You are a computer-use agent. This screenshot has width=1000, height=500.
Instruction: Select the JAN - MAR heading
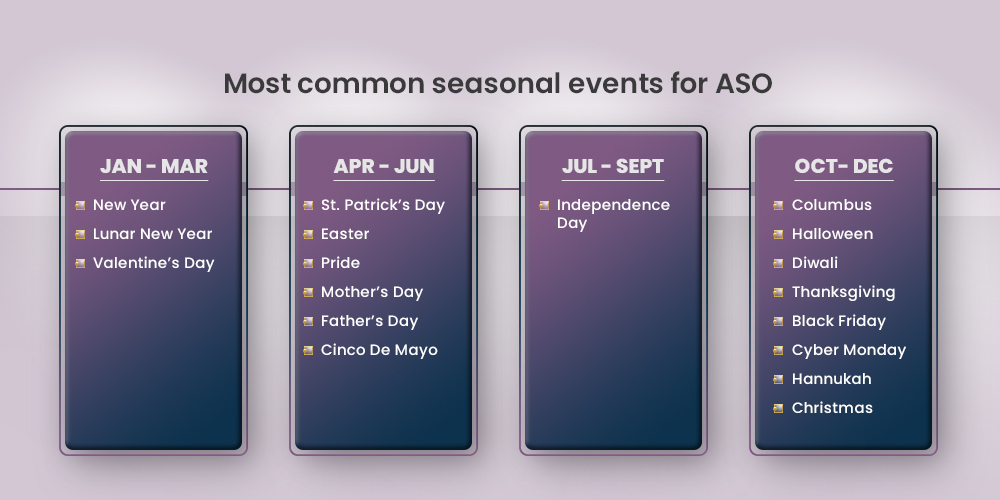pyautogui.click(x=154, y=166)
